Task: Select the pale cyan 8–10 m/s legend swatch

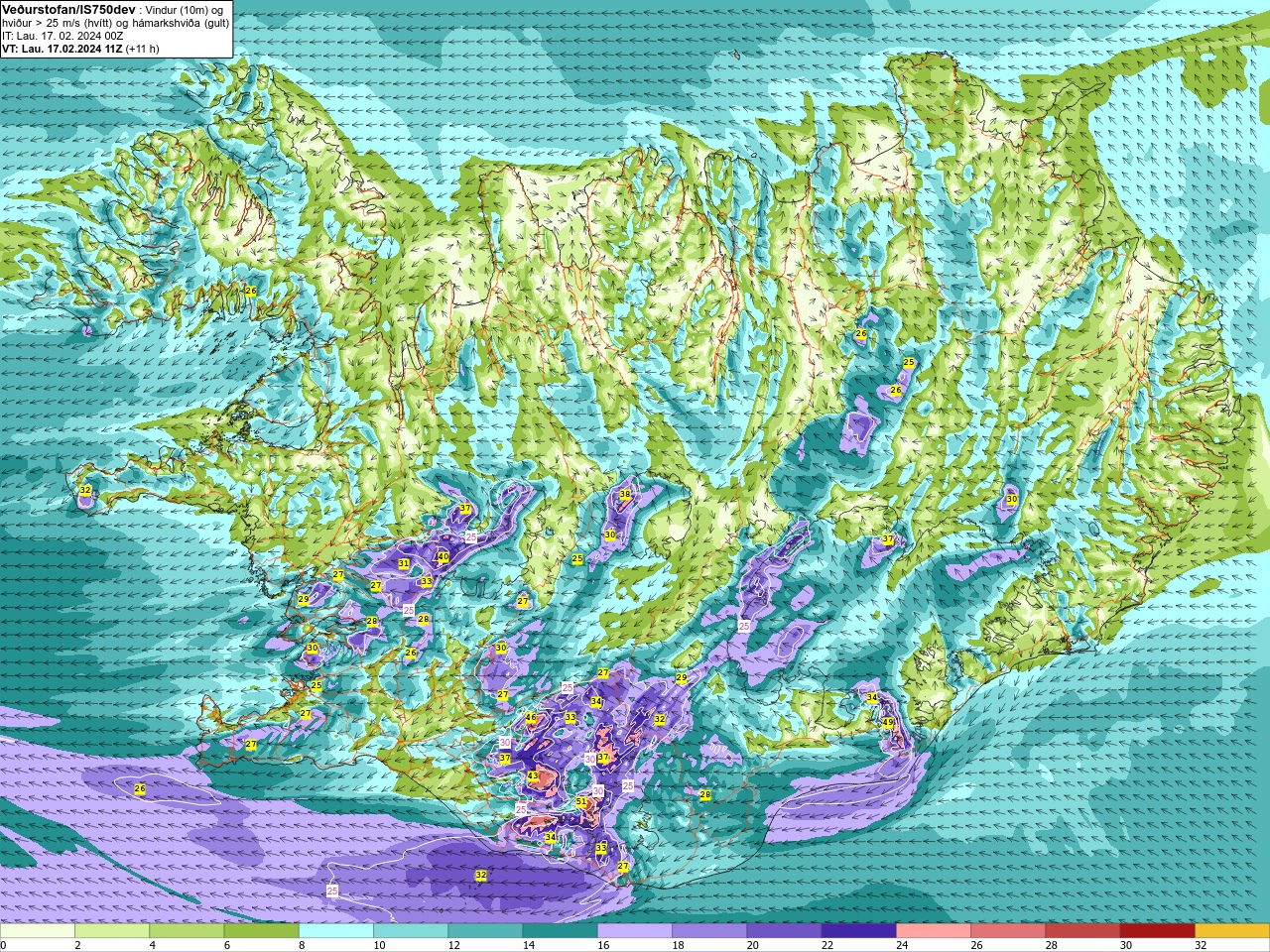Action: tap(336, 931)
